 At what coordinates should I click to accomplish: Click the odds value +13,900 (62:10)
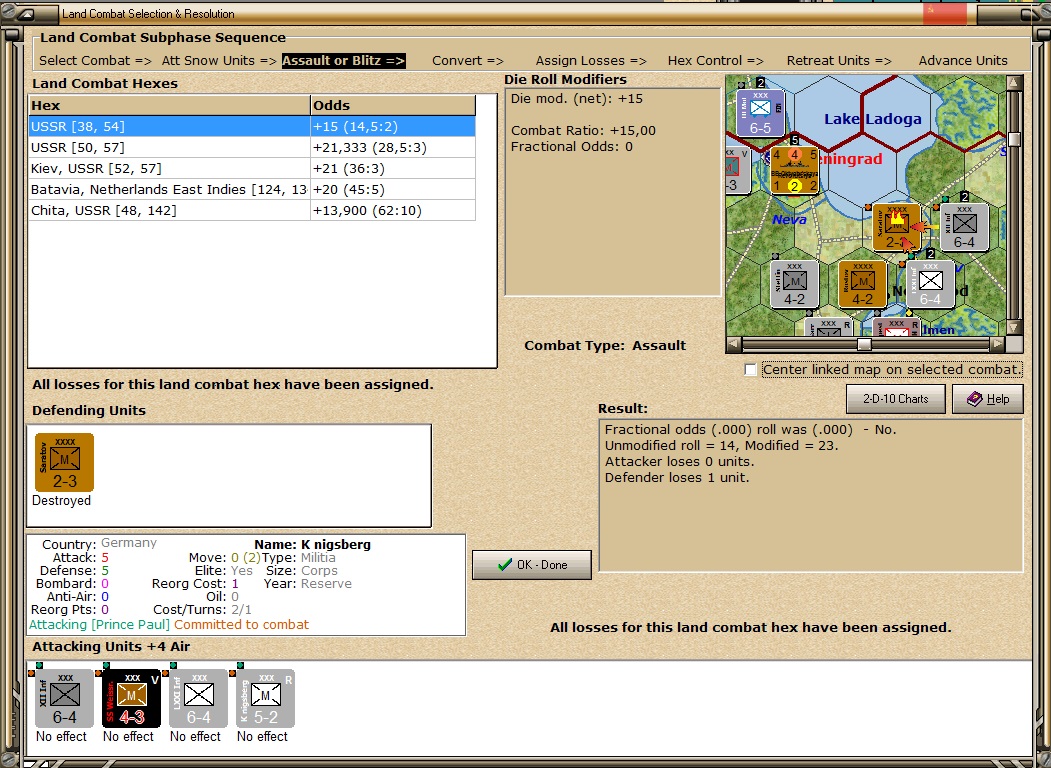[367, 210]
